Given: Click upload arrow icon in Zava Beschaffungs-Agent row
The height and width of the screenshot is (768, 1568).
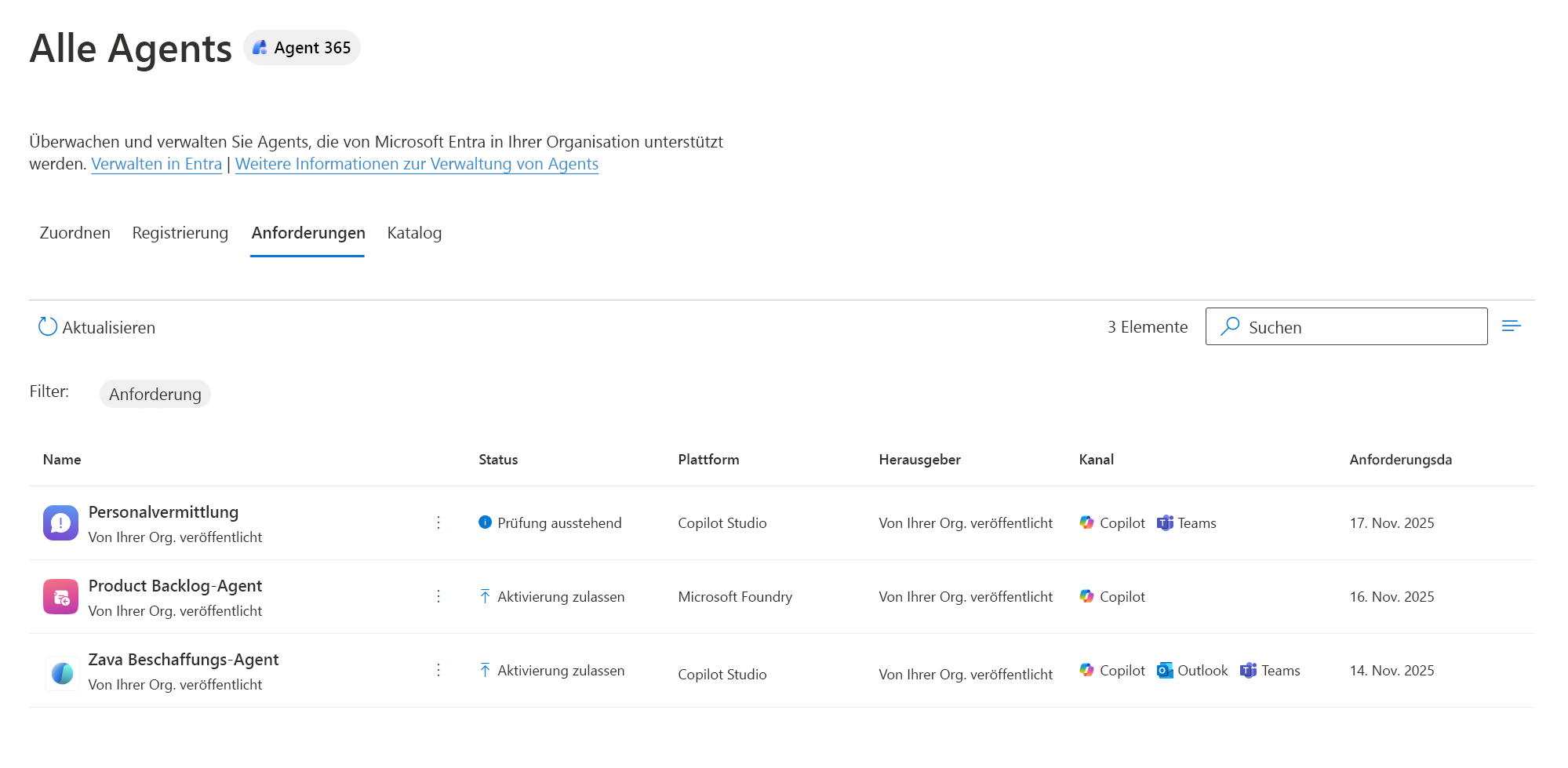Looking at the screenshot, I should 485,670.
